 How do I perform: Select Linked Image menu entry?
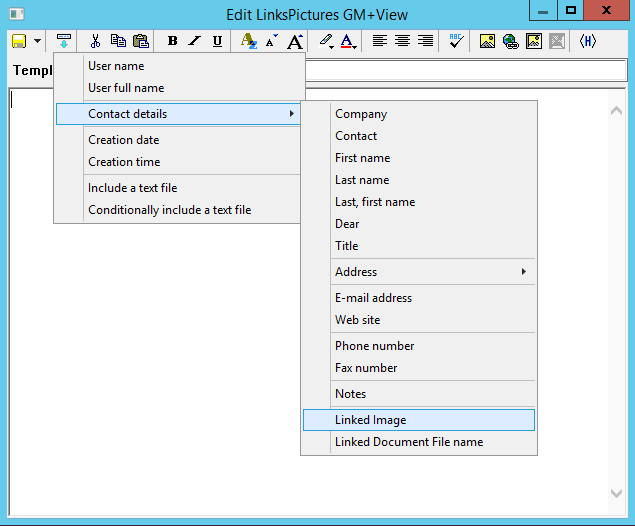tap(418, 420)
